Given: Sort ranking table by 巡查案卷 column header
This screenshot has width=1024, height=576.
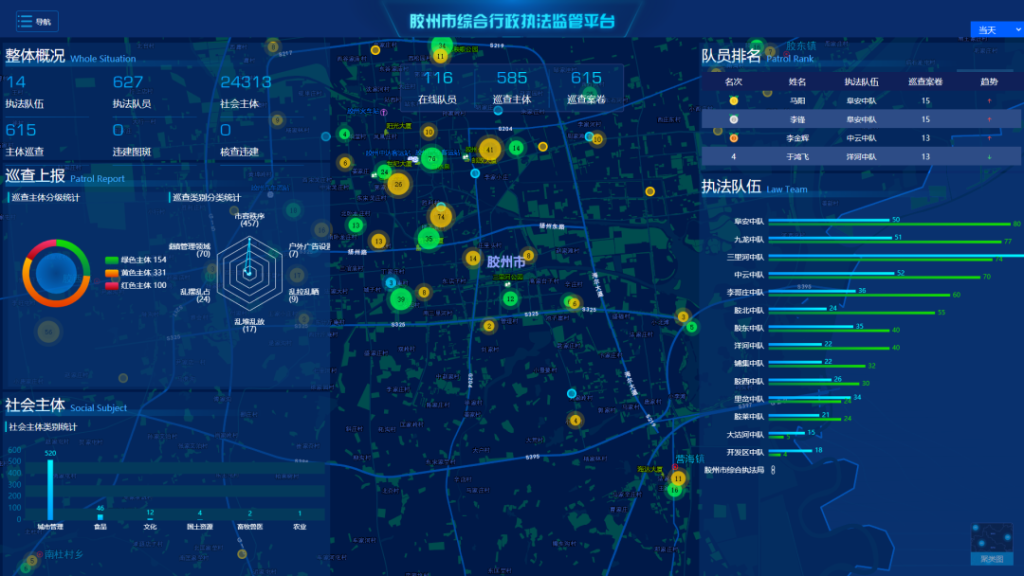Looking at the screenshot, I should [925, 82].
